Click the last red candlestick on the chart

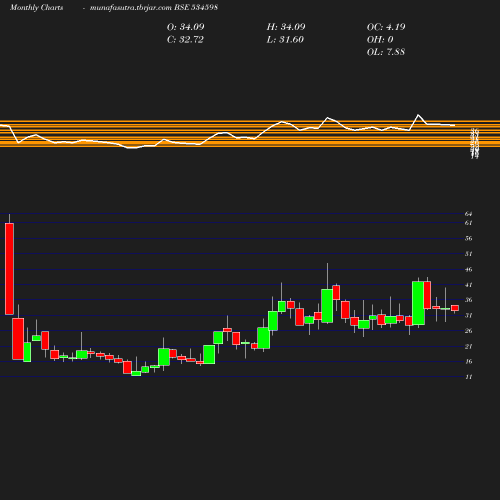pyautogui.click(x=455, y=308)
